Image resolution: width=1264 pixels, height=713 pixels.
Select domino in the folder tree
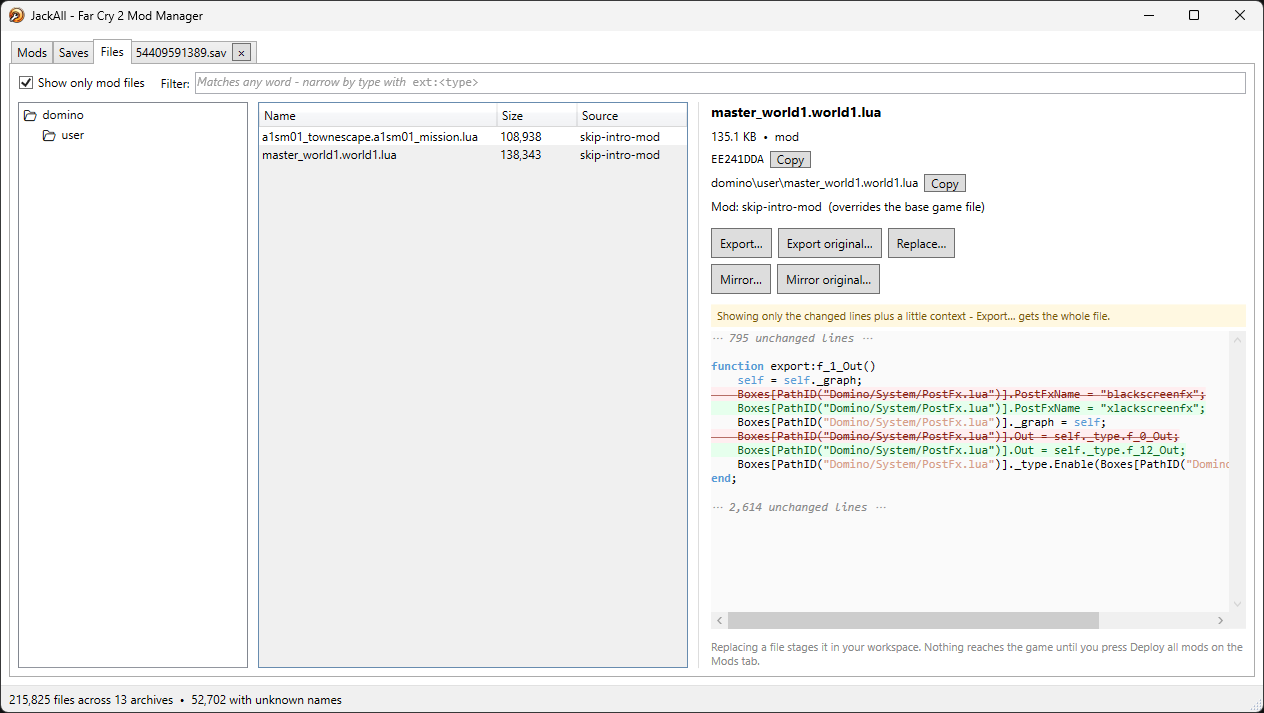point(63,115)
